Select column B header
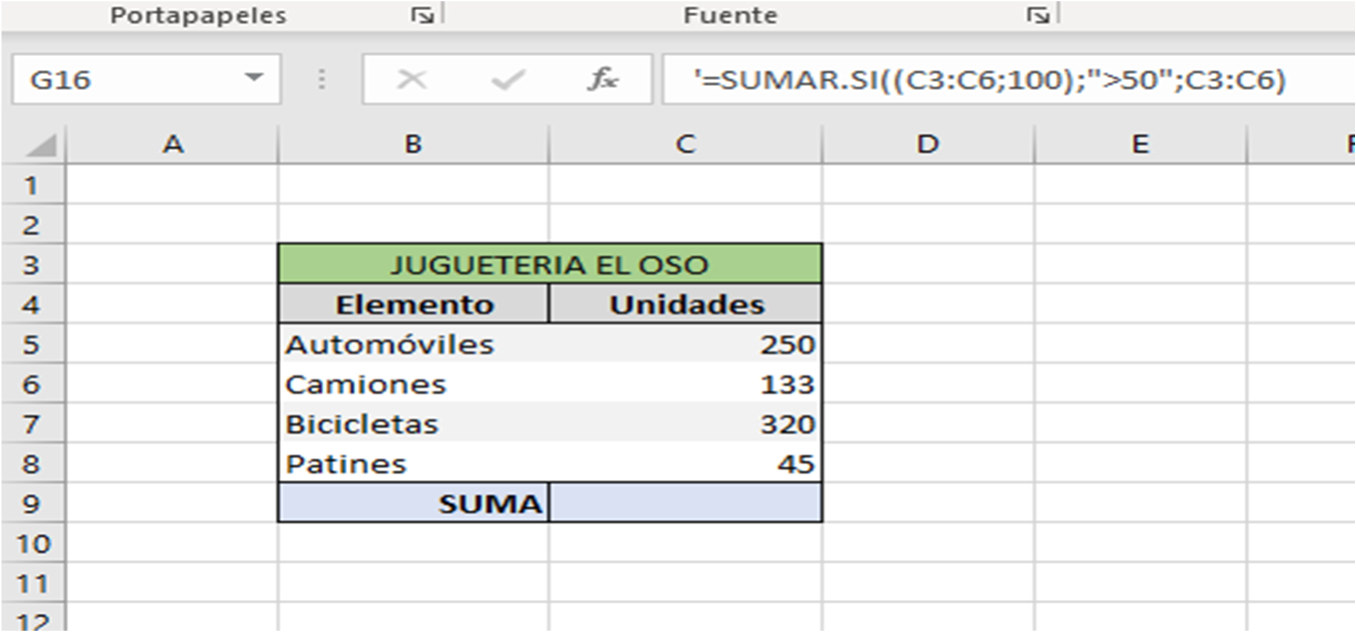Screen dimensions: 1356x632 click(413, 145)
